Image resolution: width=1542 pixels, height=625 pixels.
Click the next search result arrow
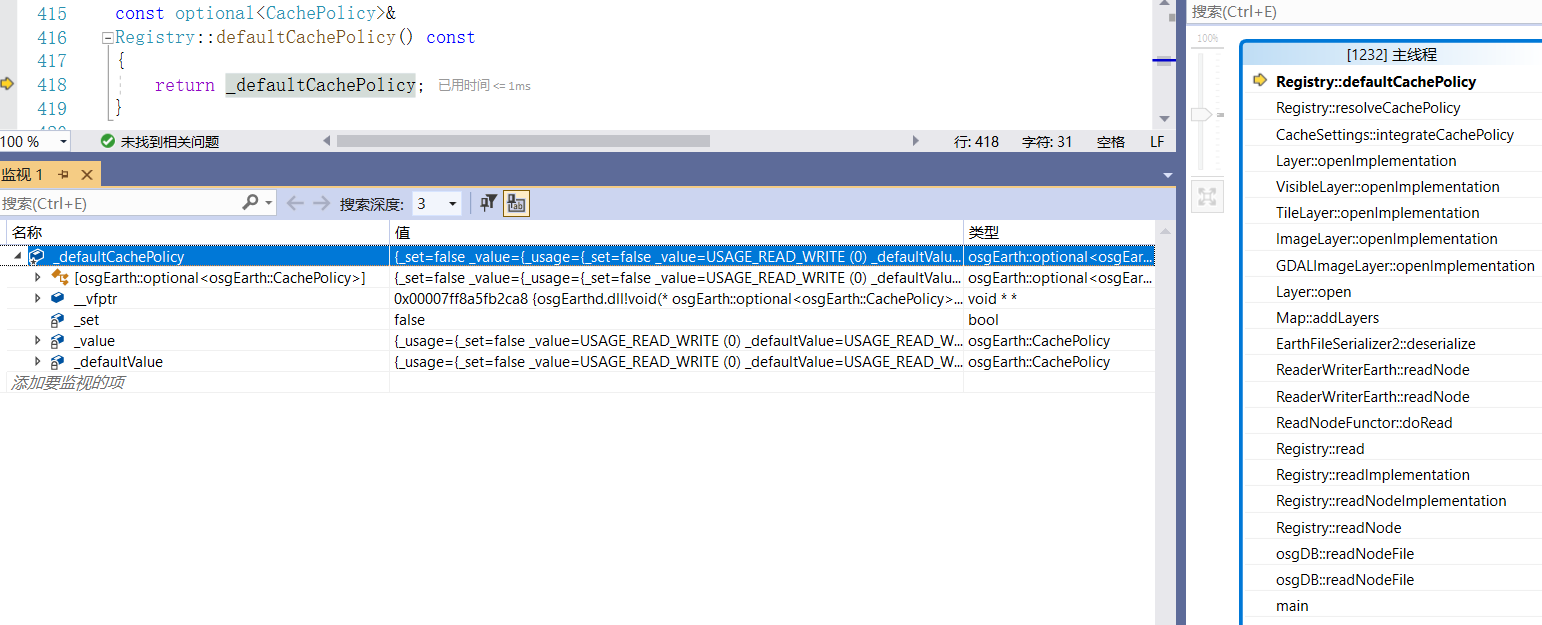pyautogui.click(x=321, y=203)
